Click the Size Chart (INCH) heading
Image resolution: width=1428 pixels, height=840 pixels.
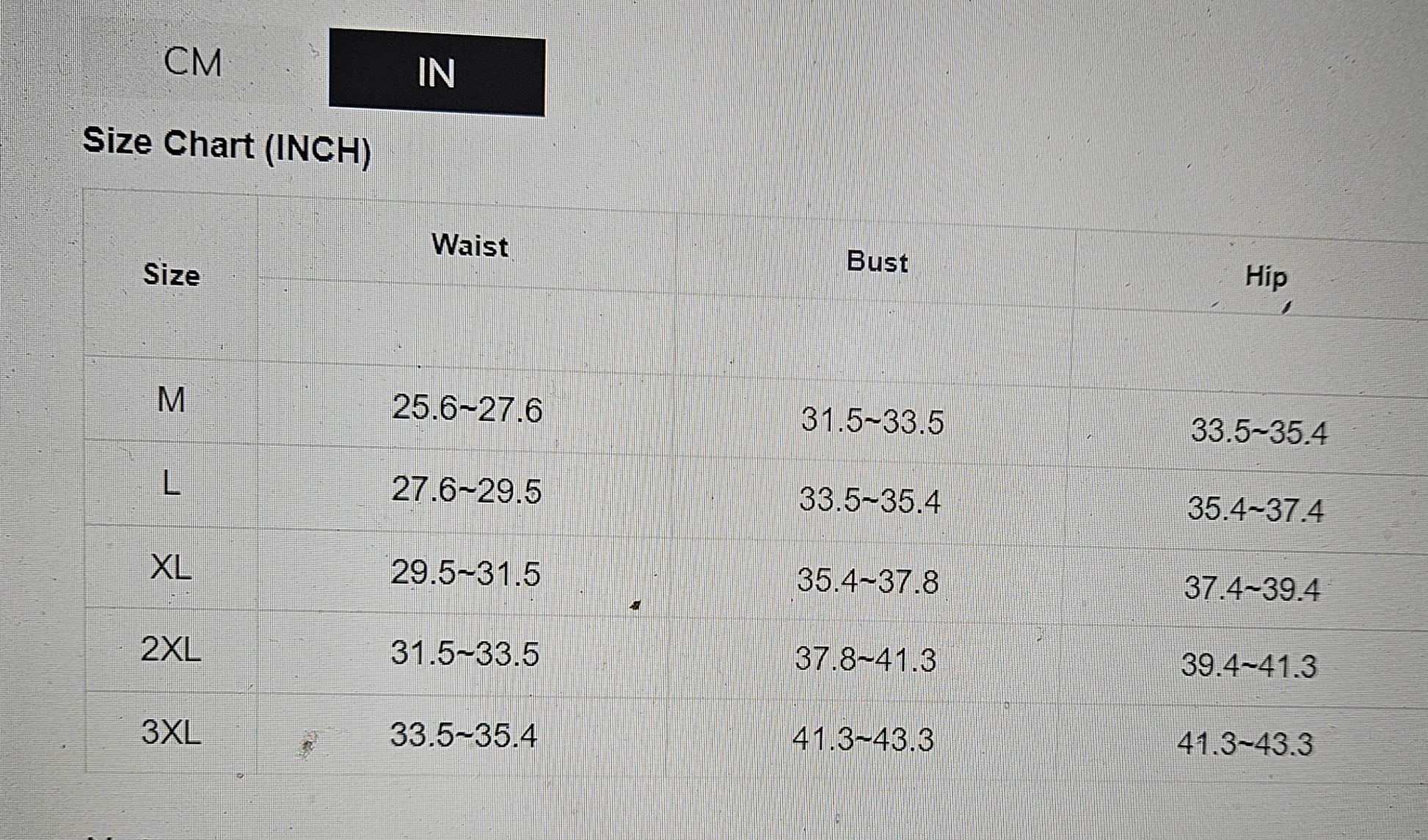point(227,145)
